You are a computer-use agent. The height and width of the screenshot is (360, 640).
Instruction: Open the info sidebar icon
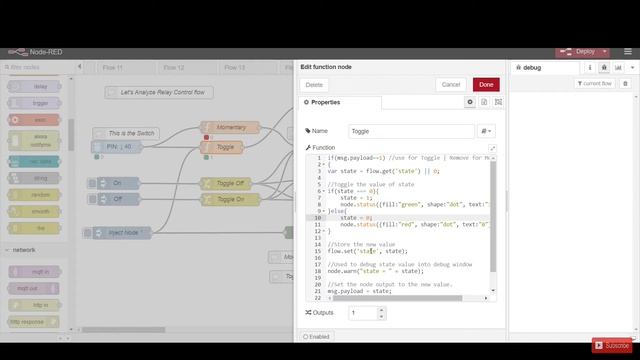[x=590, y=68]
